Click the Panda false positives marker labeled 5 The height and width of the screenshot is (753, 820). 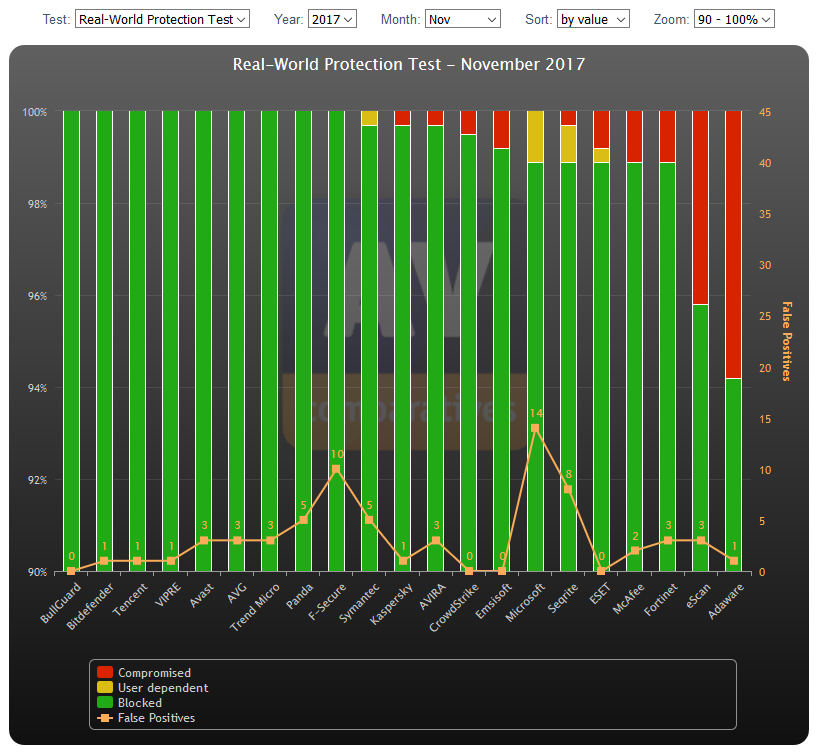(303, 520)
